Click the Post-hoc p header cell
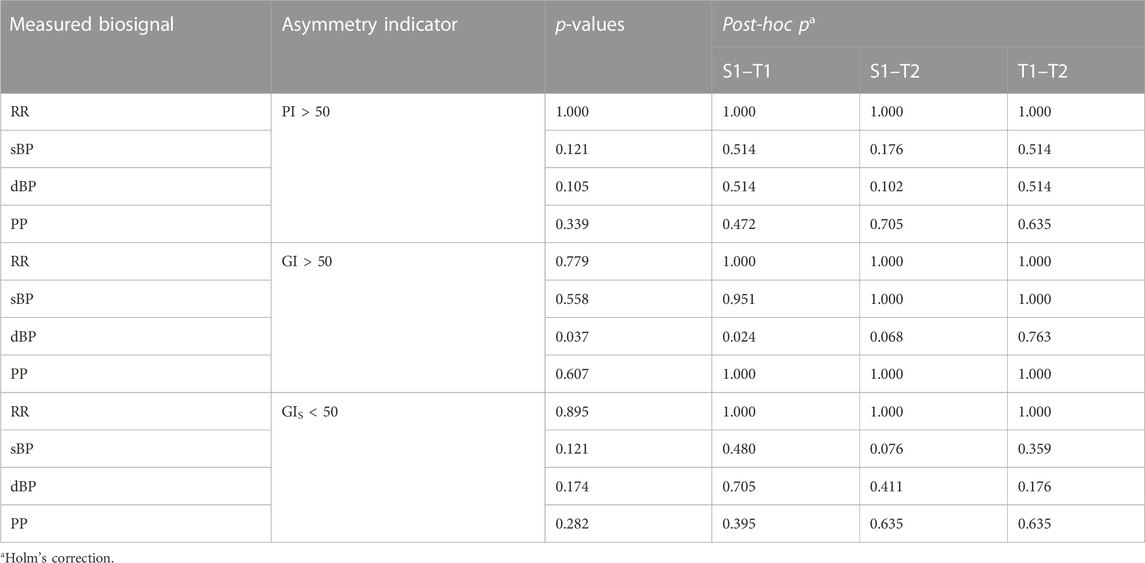The image size is (1145, 563). pyautogui.click(x=928, y=23)
